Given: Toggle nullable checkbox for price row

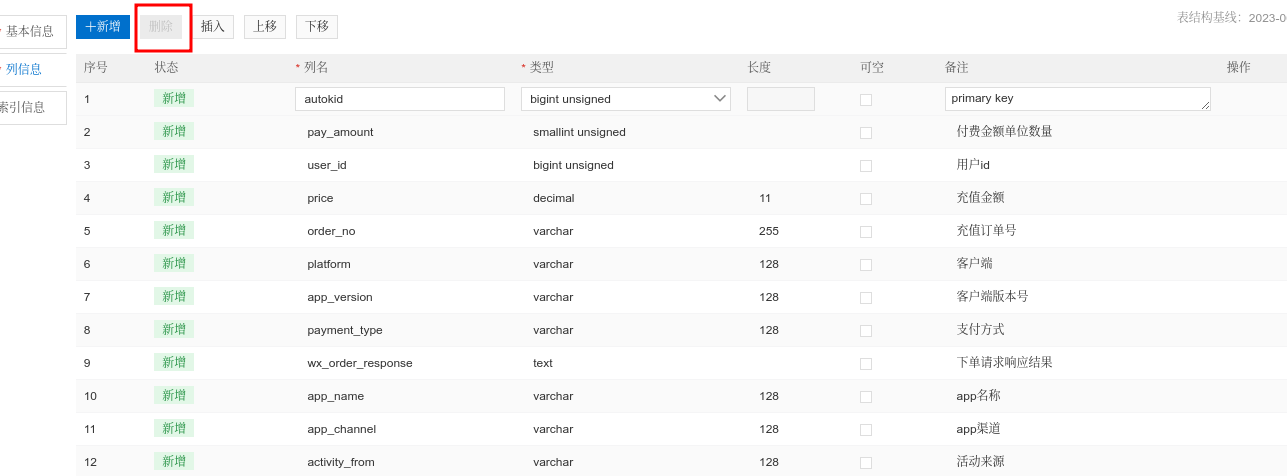Looking at the screenshot, I should 866,199.
